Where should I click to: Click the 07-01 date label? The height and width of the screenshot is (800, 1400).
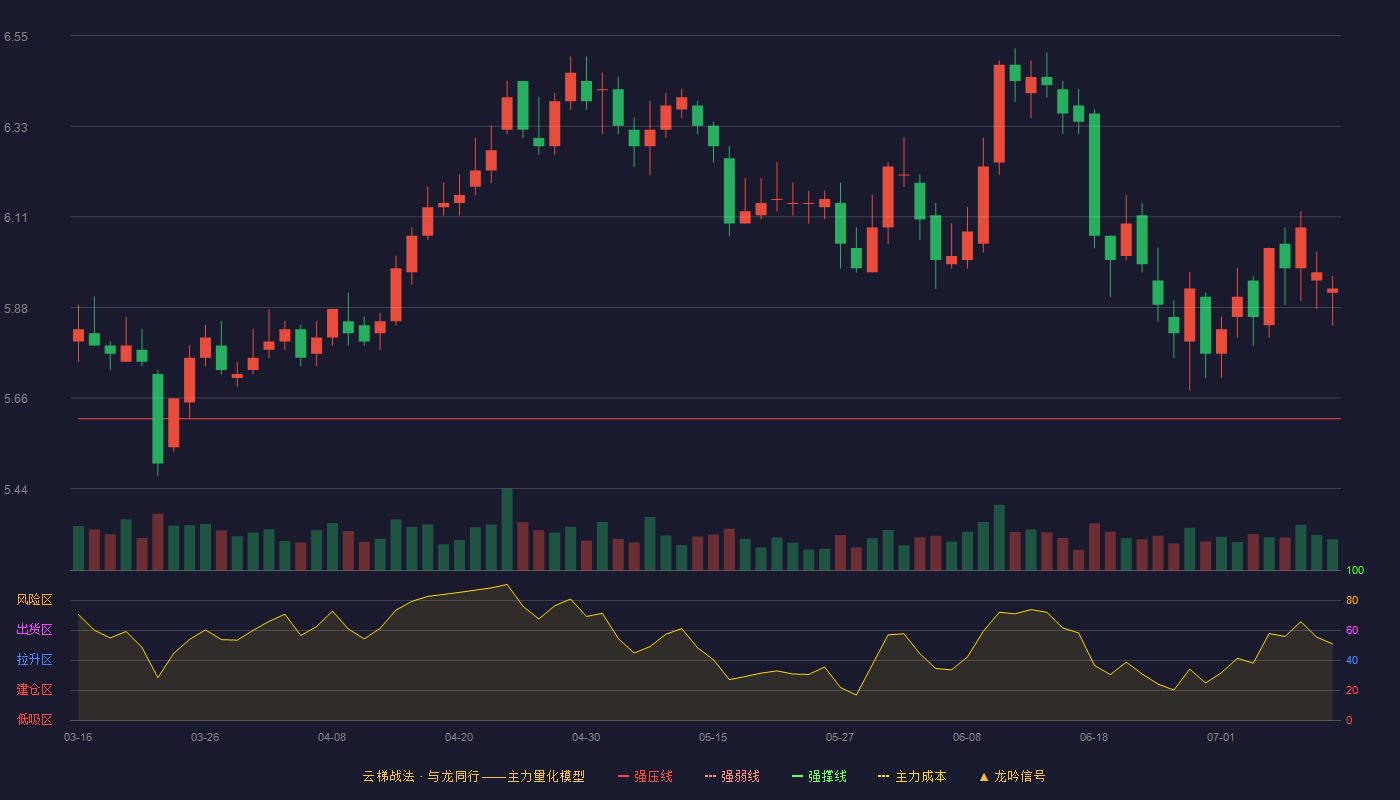1221,737
